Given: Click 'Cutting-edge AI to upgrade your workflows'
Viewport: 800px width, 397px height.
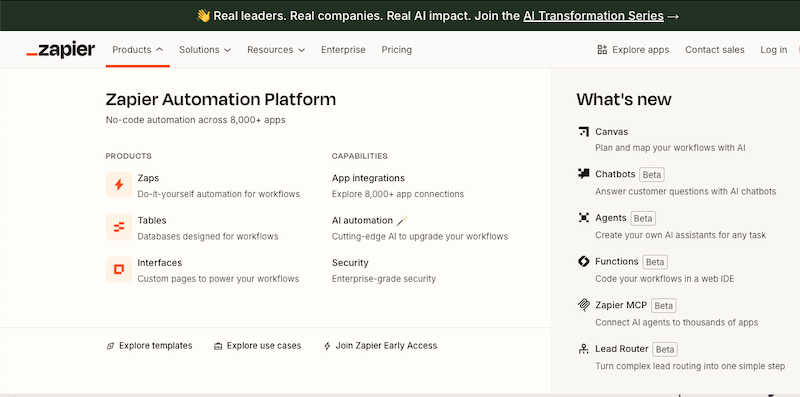Looking at the screenshot, I should point(420,236).
